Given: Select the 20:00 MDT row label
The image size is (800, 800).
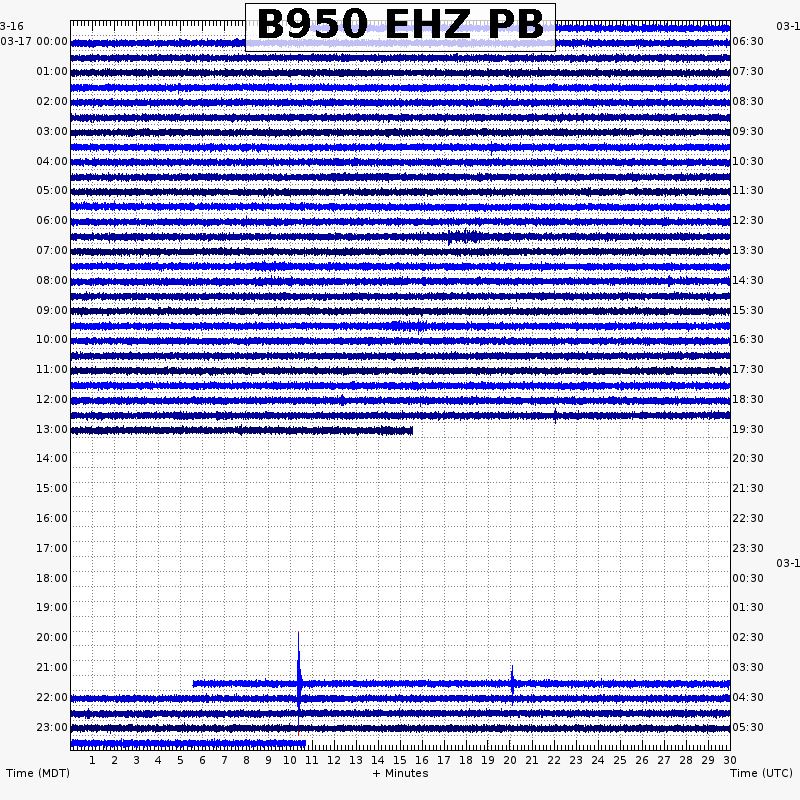Looking at the screenshot, I should [x=52, y=637].
